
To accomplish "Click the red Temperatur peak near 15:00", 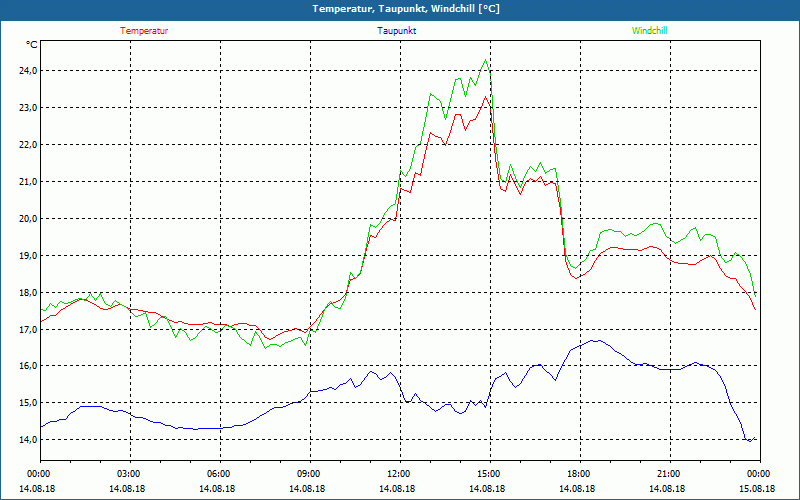I will pos(485,96).
